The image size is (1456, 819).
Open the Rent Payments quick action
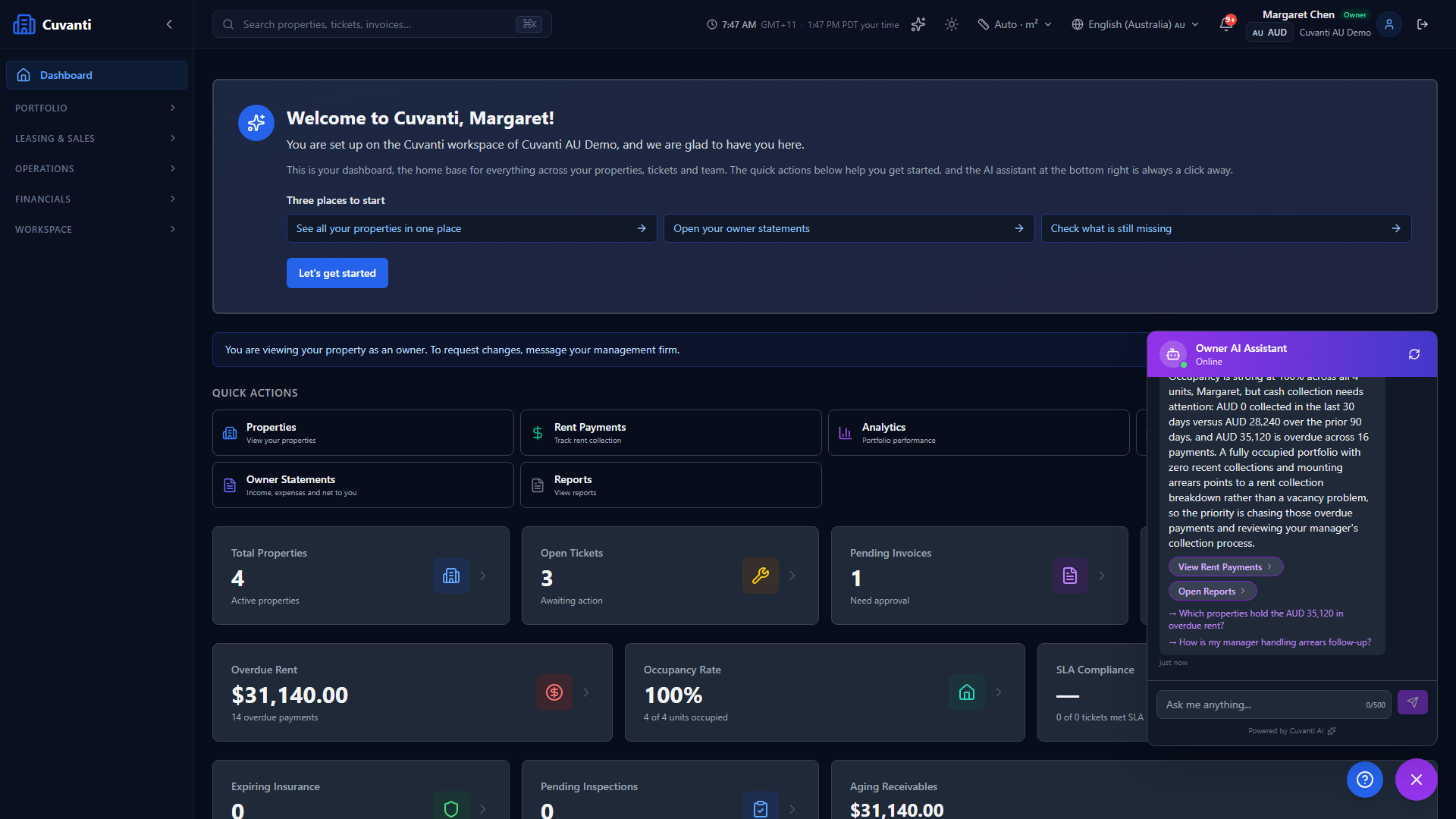[670, 433]
